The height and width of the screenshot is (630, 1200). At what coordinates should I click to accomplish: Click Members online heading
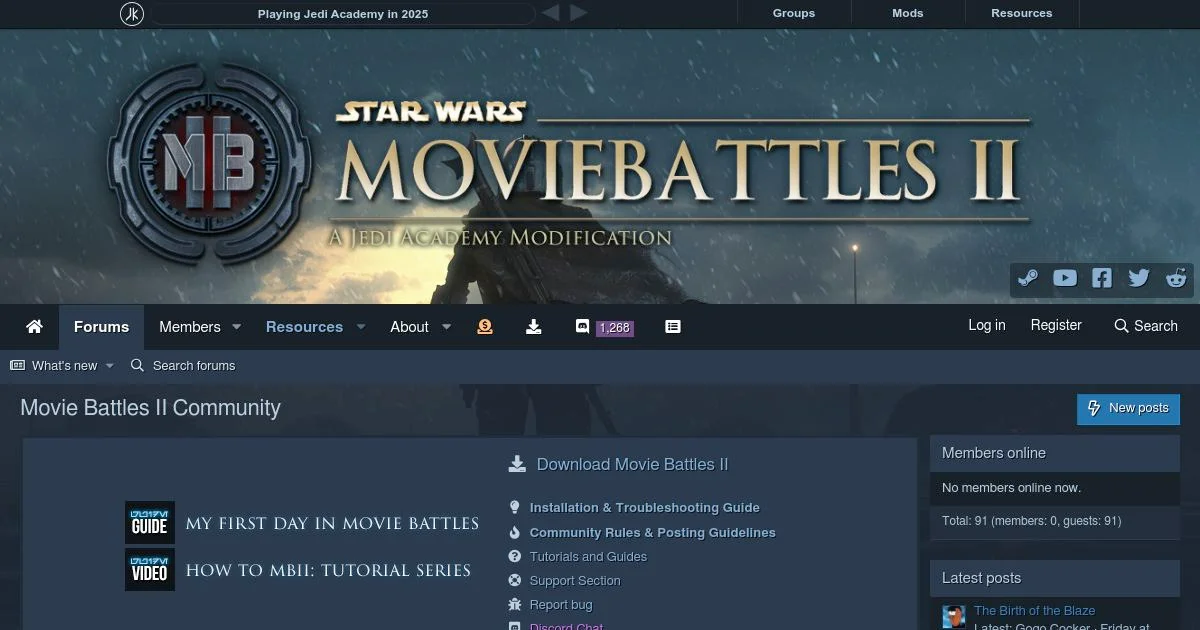click(x=994, y=453)
